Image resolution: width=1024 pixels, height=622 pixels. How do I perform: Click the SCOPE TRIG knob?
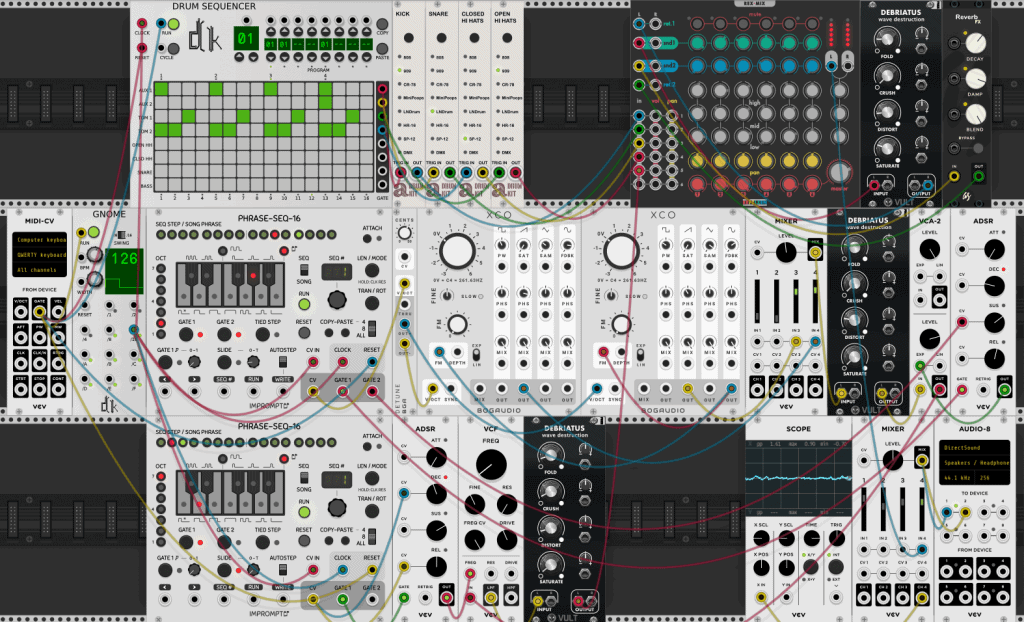[837, 539]
